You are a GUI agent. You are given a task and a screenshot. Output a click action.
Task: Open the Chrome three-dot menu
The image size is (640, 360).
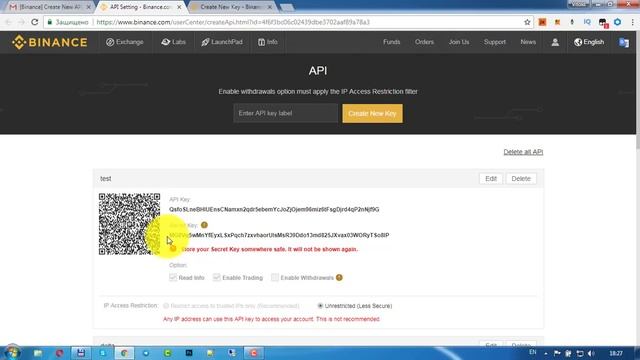[633, 22]
